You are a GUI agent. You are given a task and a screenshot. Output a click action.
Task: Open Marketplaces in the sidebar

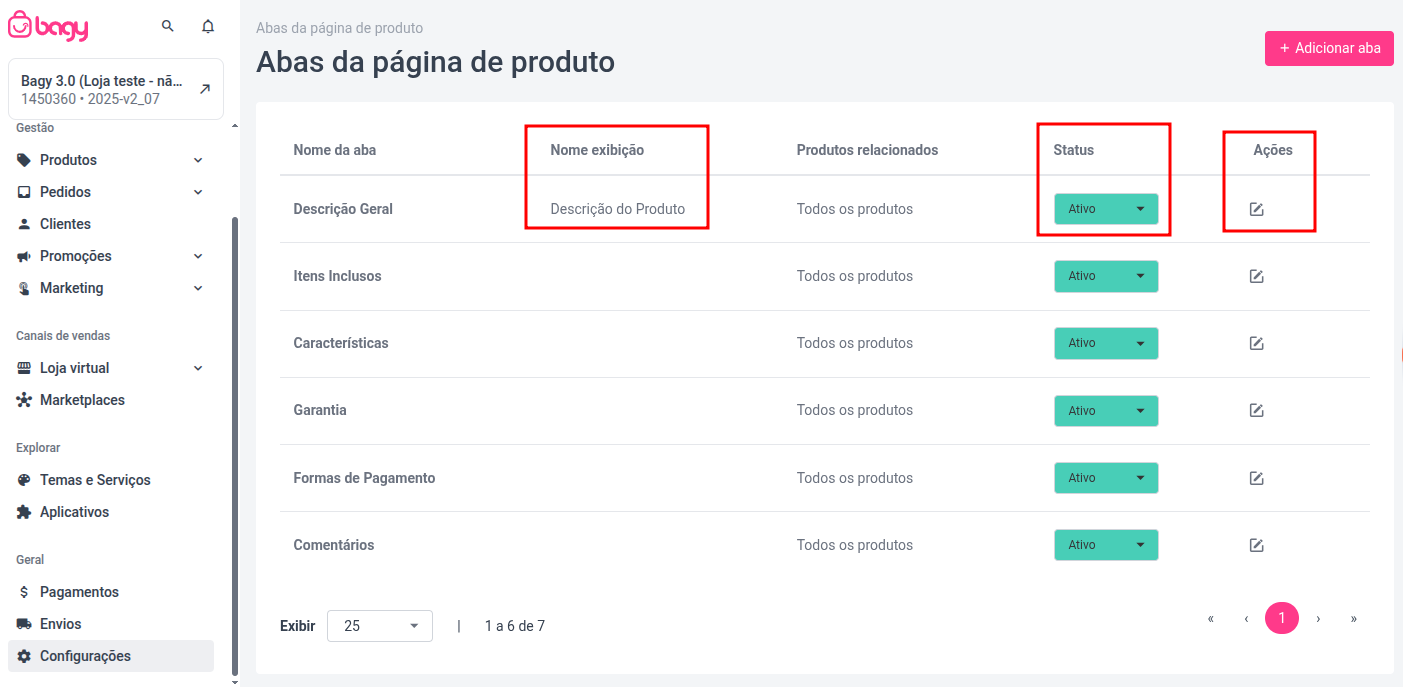point(82,400)
